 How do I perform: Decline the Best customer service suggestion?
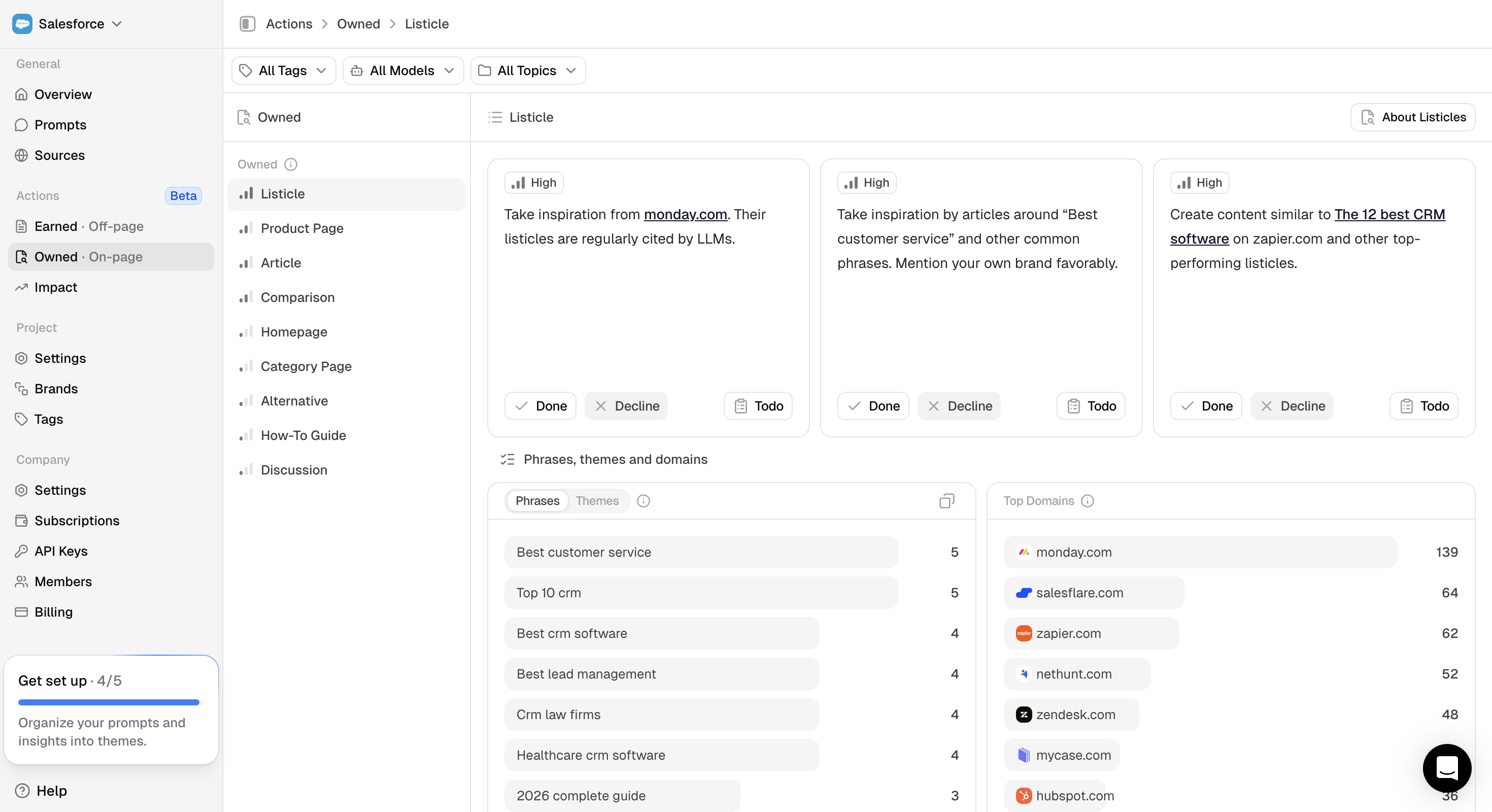point(959,406)
